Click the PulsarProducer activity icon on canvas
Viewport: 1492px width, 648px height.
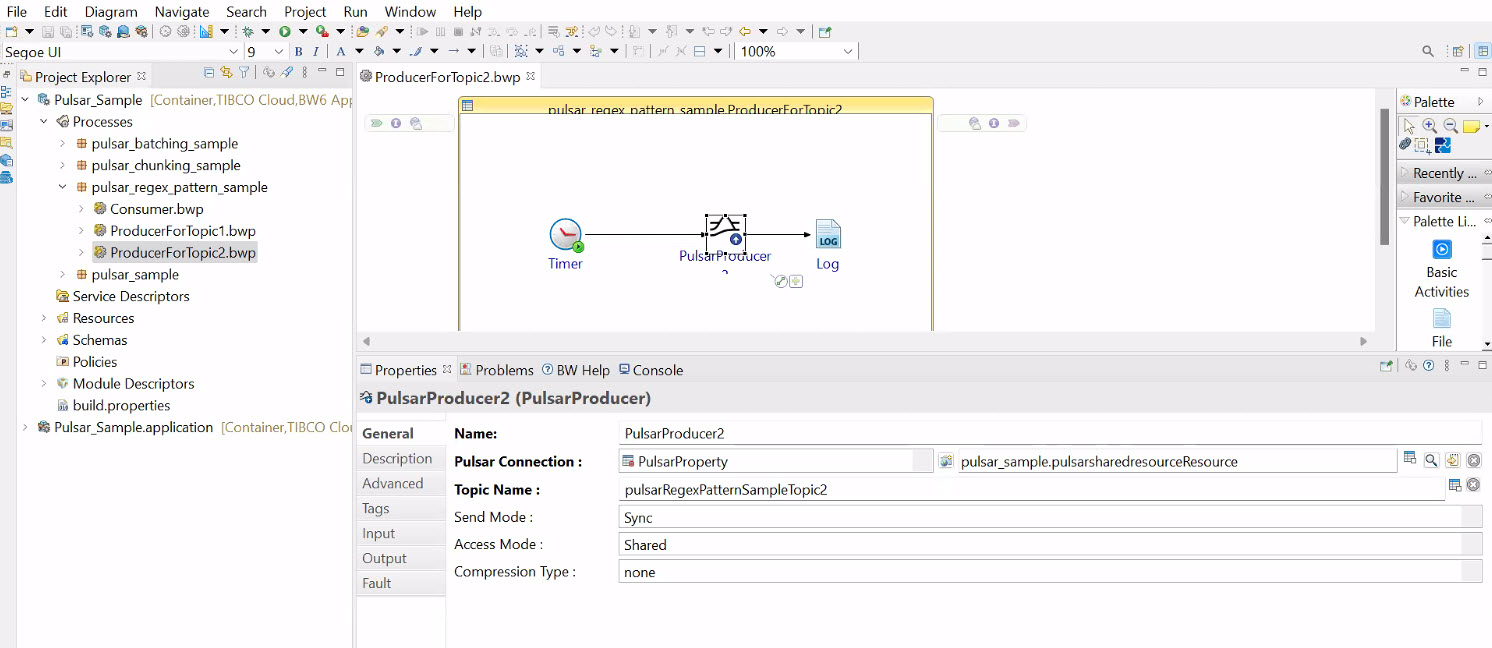725,234
